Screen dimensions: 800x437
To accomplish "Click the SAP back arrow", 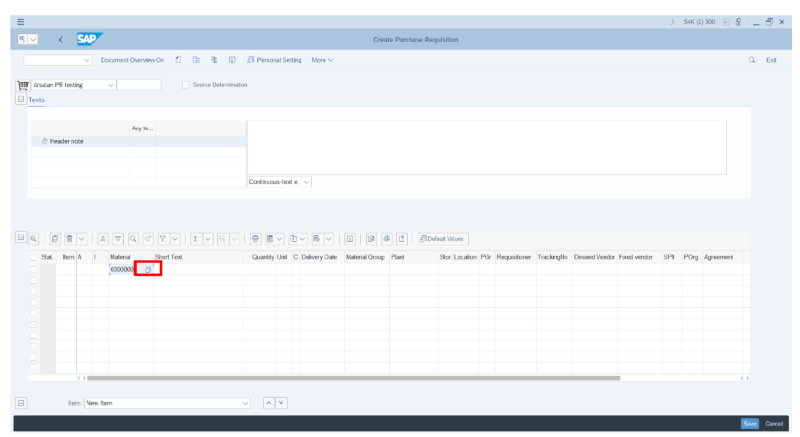I will point(59,39).
